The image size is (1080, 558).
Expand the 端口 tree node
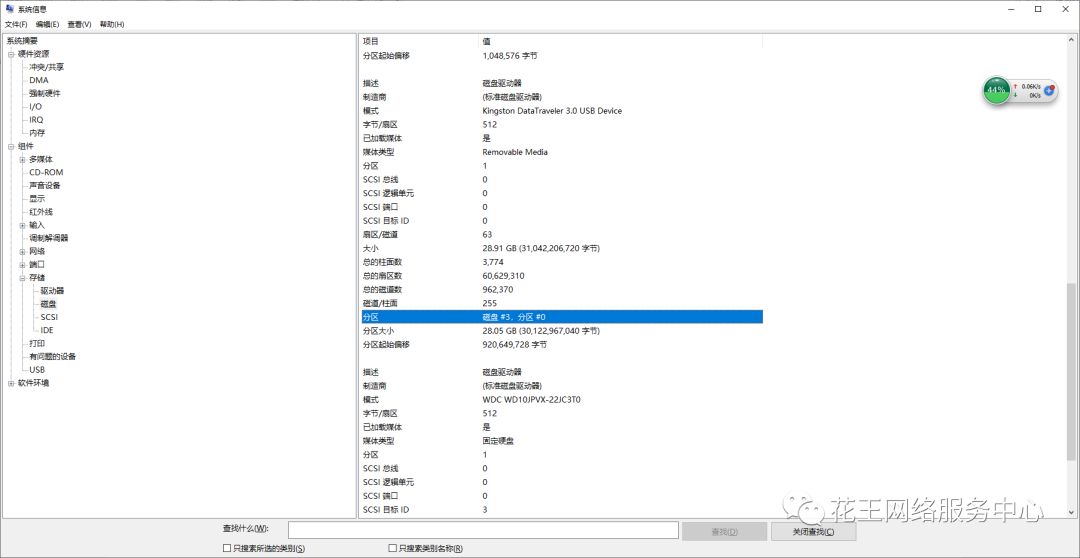[x=22, y=265]
